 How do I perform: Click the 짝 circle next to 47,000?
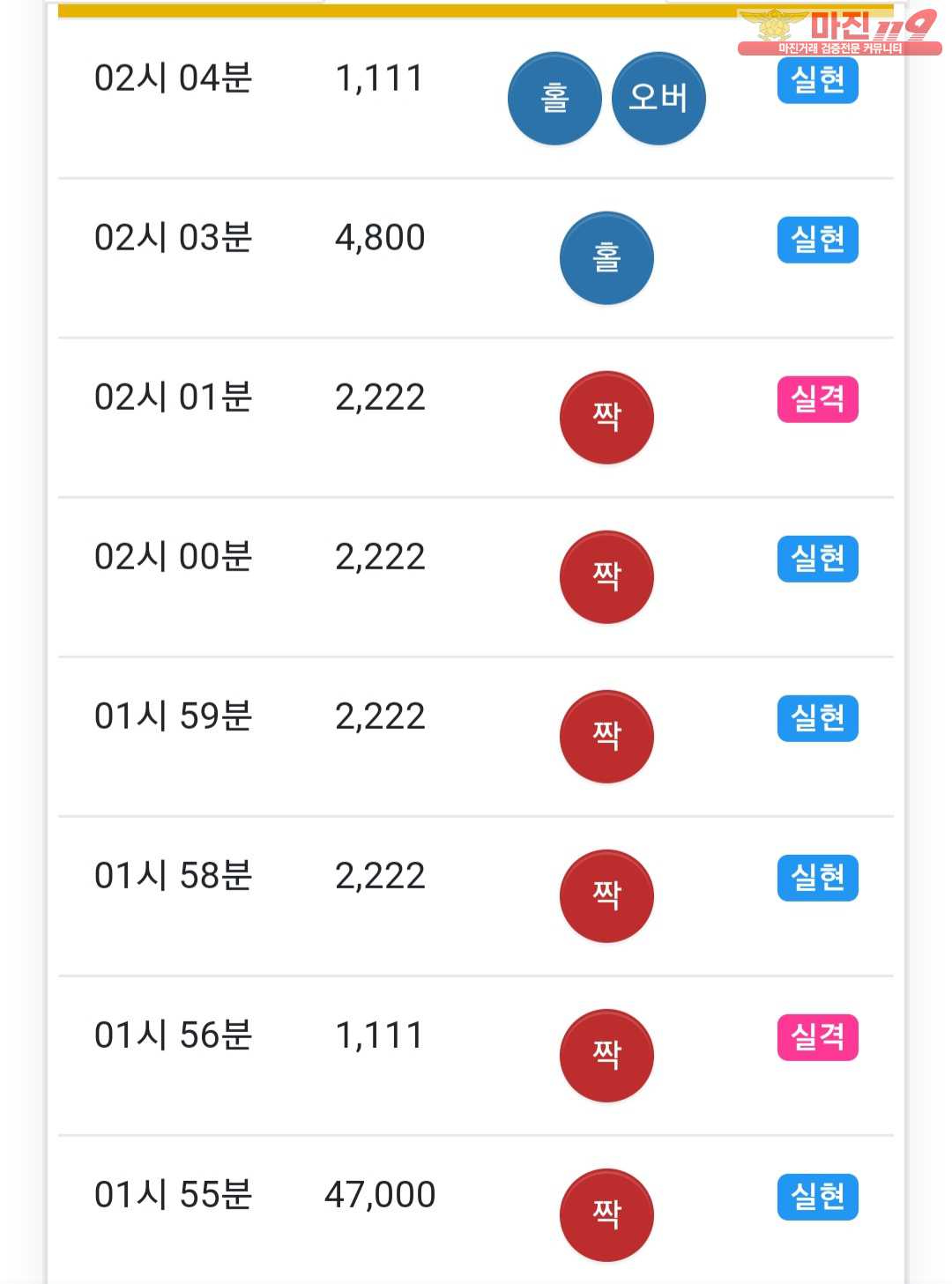pos(606,1214)
